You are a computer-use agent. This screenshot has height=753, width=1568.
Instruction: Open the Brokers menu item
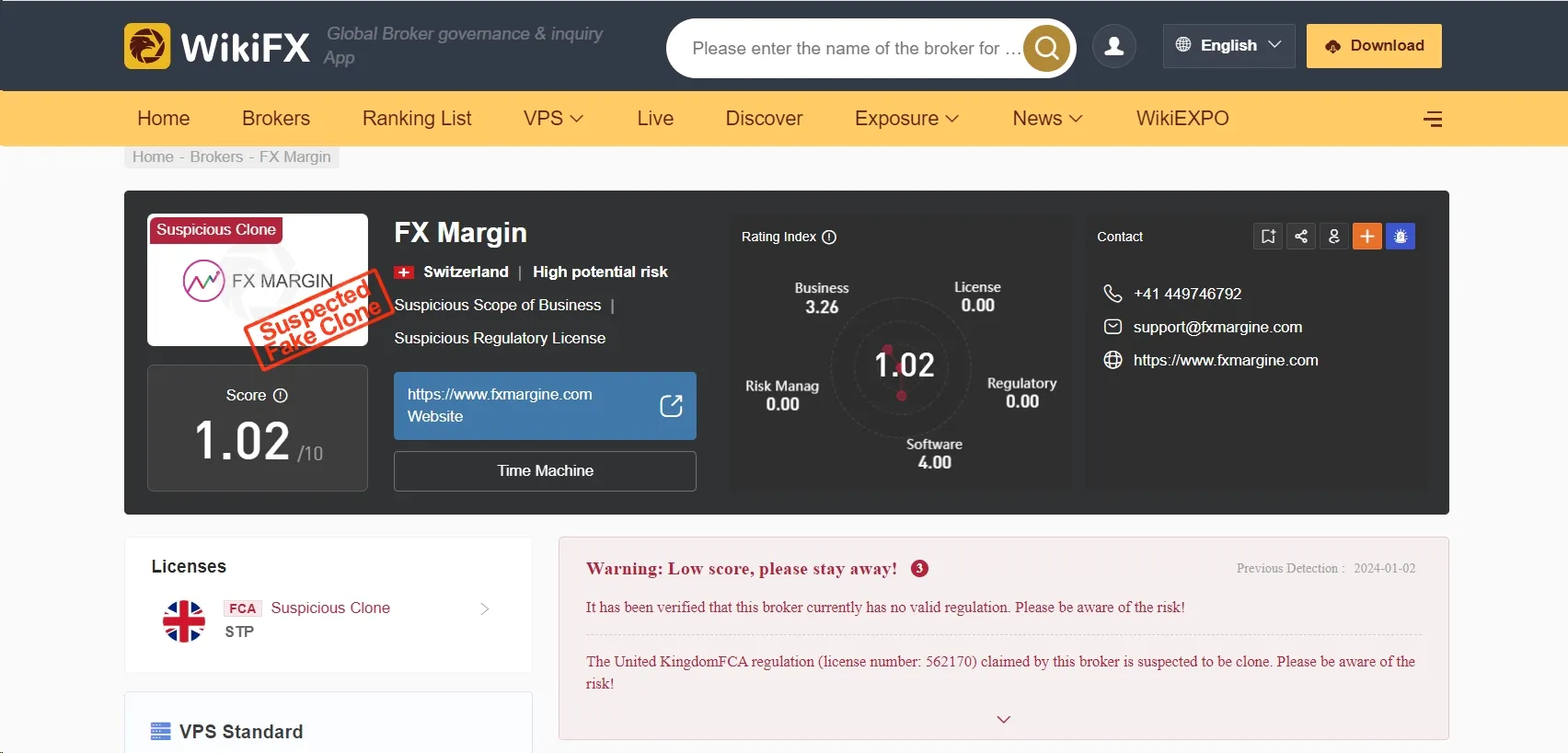[x=276, y=119]
